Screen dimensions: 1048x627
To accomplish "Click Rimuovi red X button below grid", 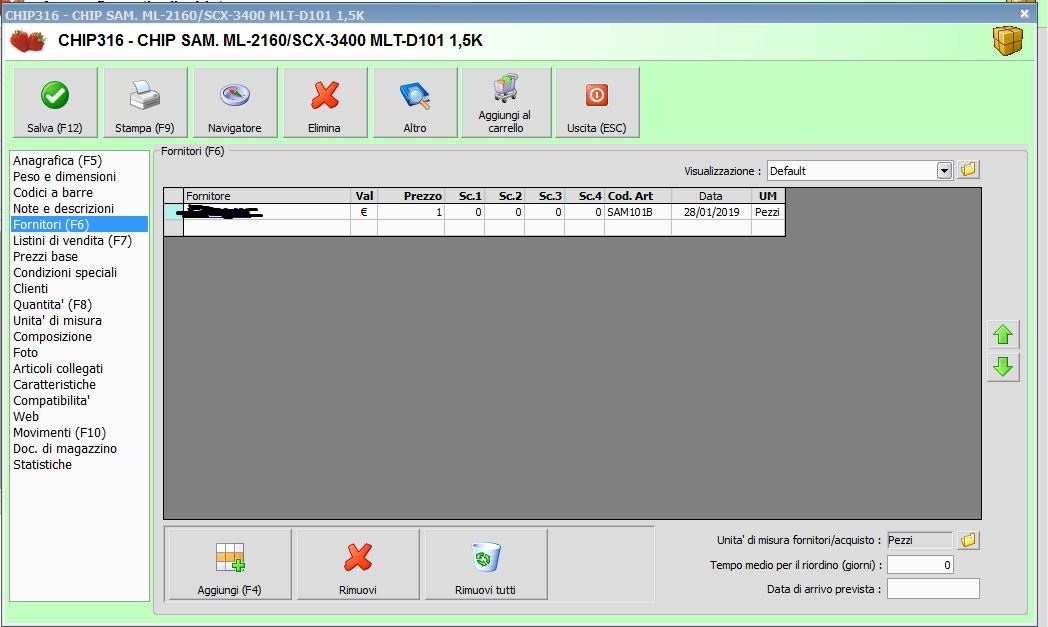I will (358, 564).
